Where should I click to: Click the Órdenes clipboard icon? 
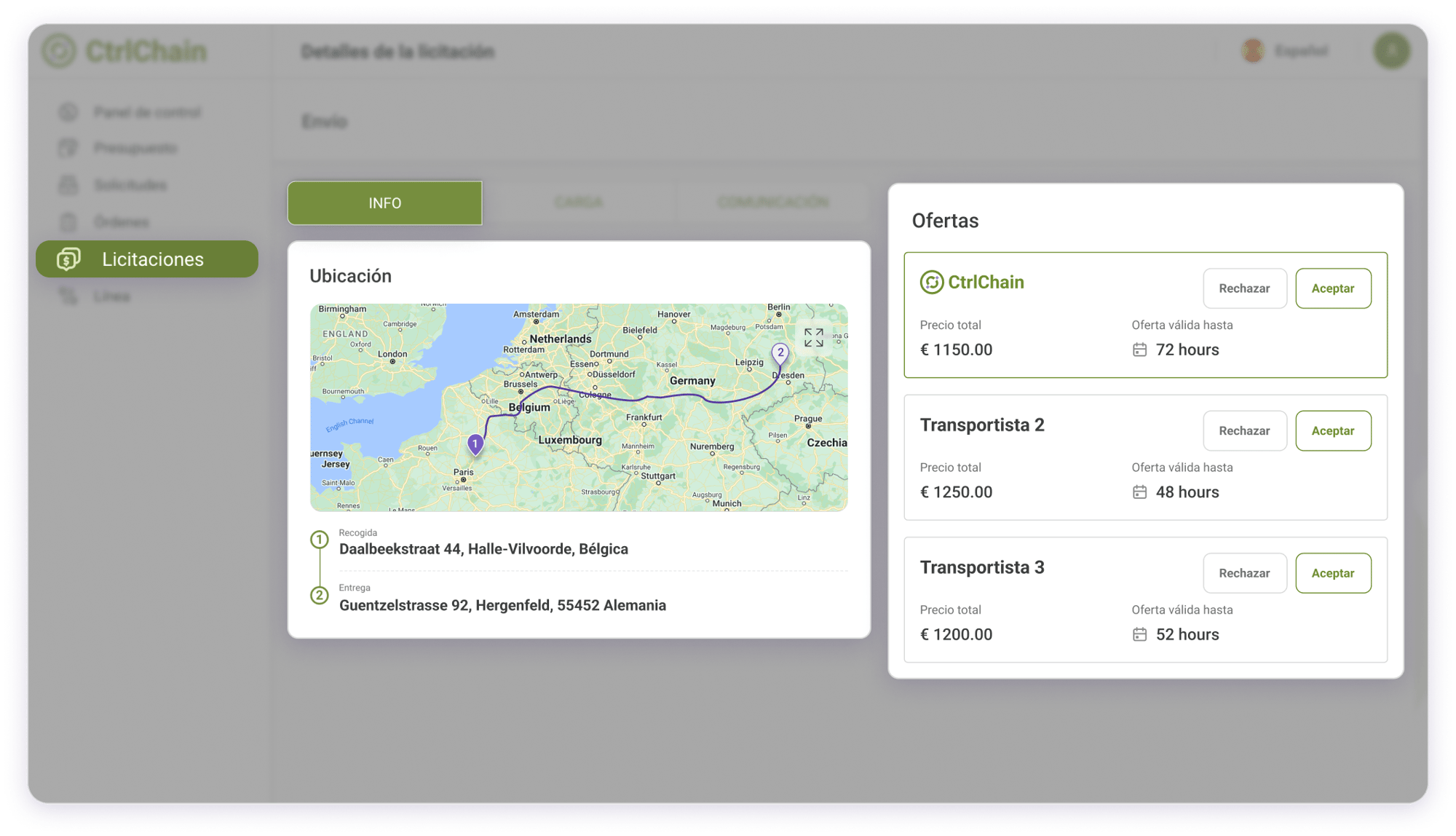(68, 222)
